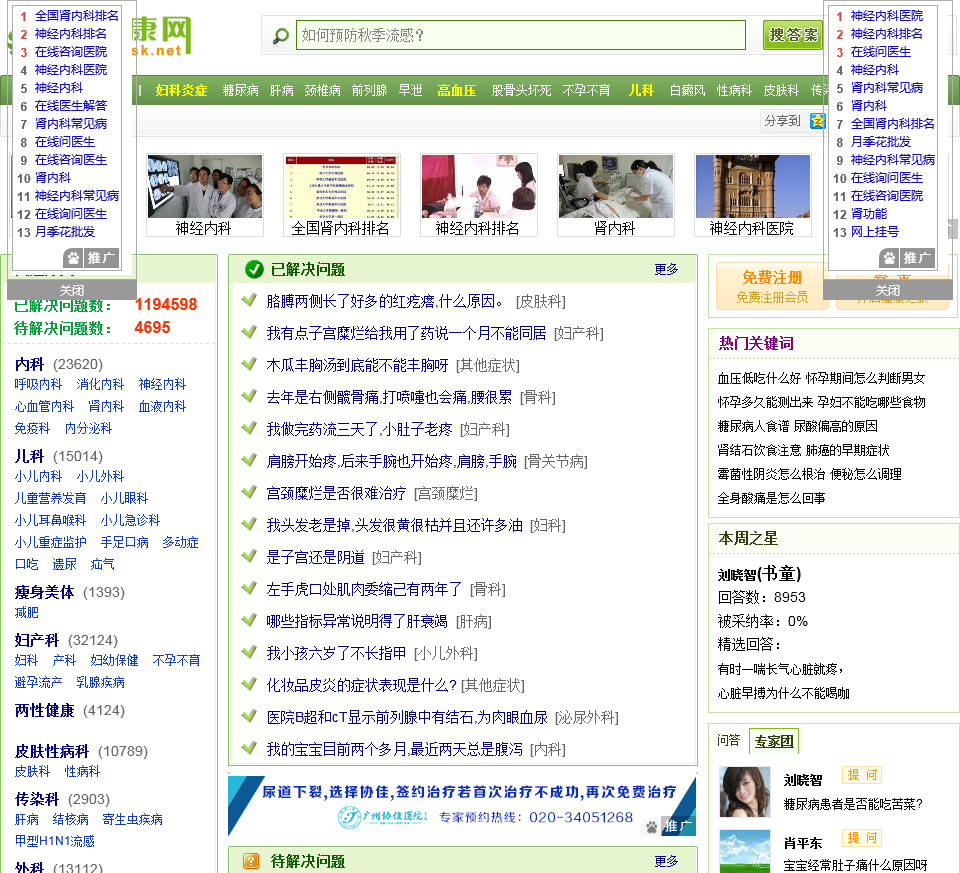Click 更多 link in 已解决问题 header

click(x=666, y=269)
